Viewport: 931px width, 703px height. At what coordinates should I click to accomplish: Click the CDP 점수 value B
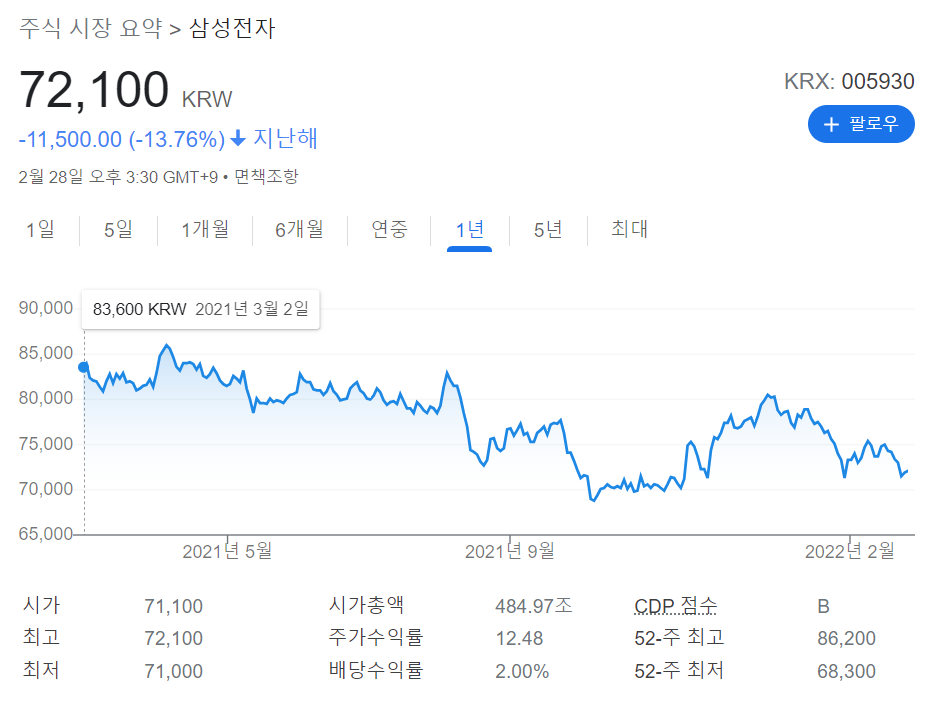[823, 606]
